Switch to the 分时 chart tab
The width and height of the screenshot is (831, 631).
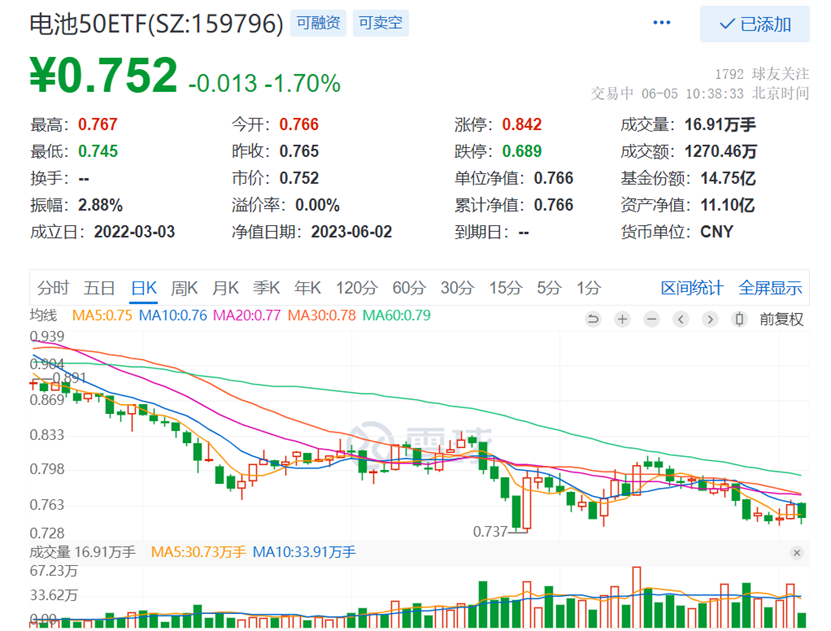click(x=53, y=288)
